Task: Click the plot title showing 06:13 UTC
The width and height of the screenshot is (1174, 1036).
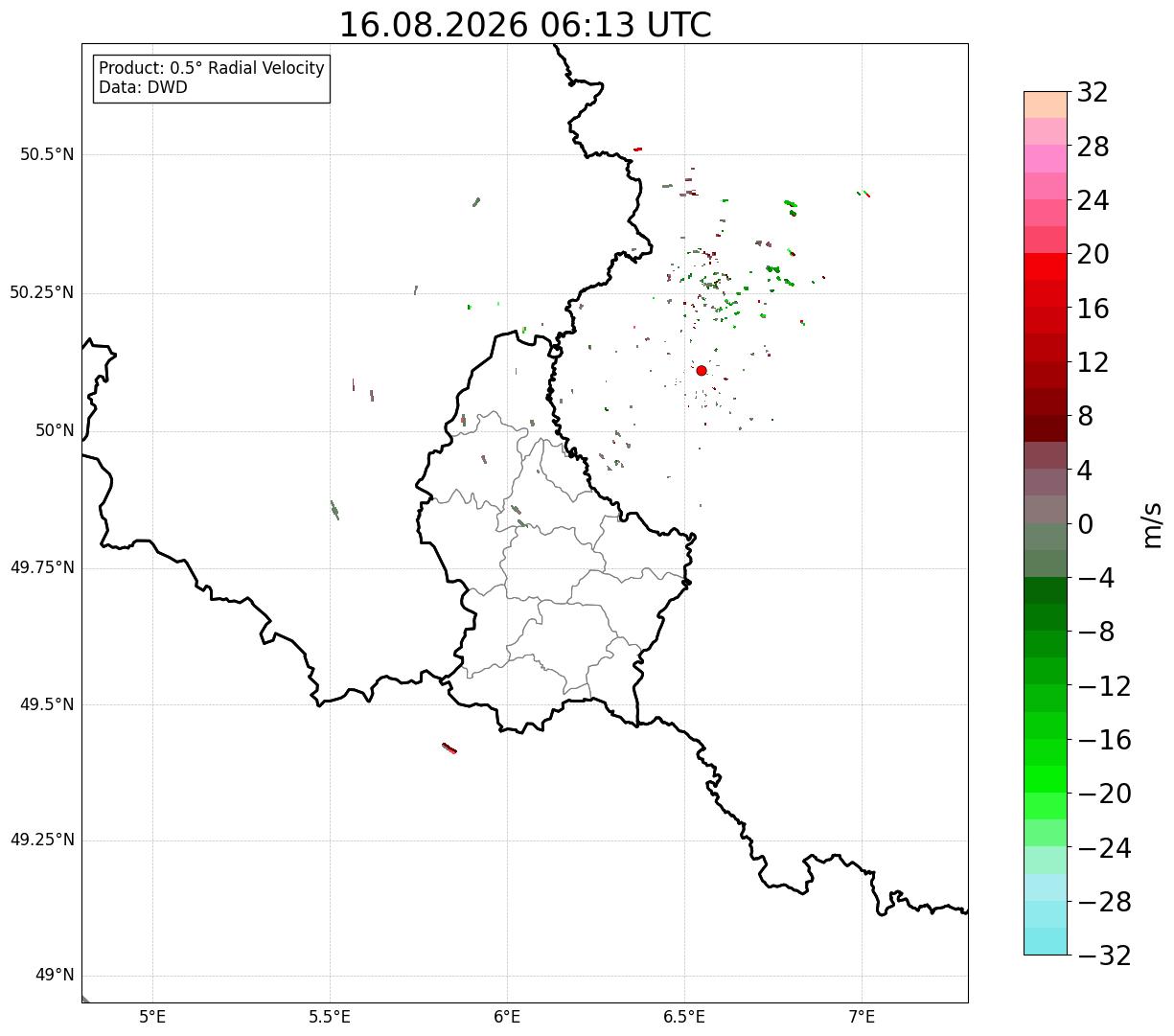Action: point(525,25)
